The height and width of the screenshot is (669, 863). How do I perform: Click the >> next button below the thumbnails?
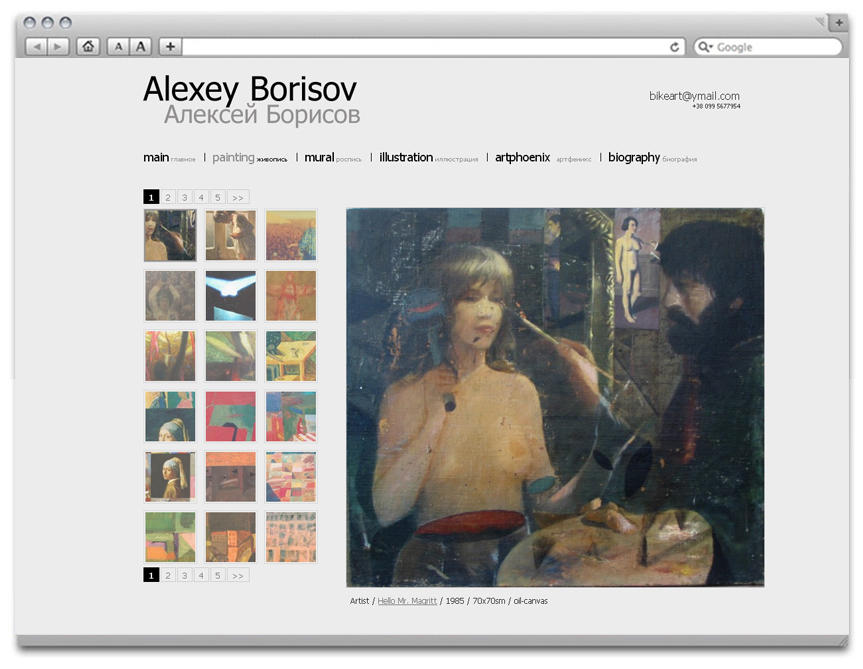click(238, 575)
